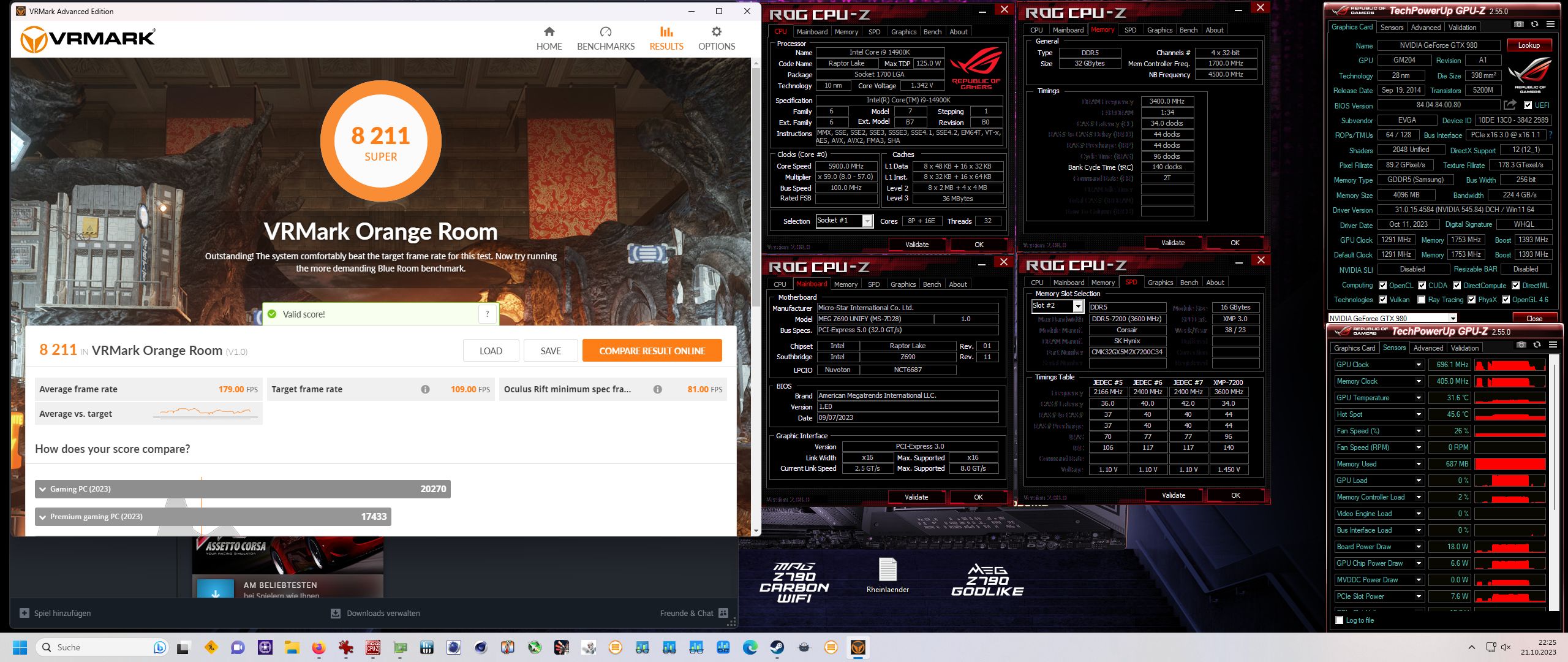Click the Suche taskbar search field
The image size is (1568, 662).
point(103,647)
